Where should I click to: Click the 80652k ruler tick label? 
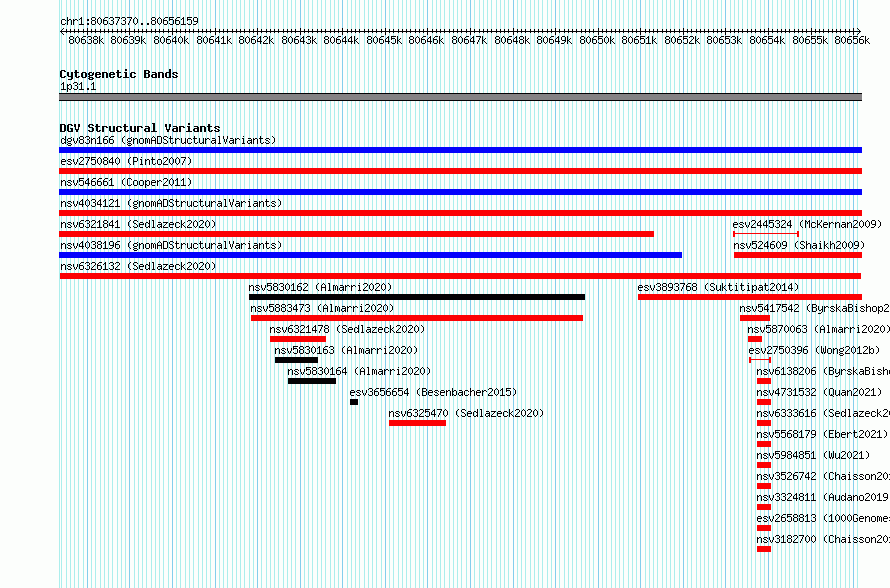coord(682,40)
